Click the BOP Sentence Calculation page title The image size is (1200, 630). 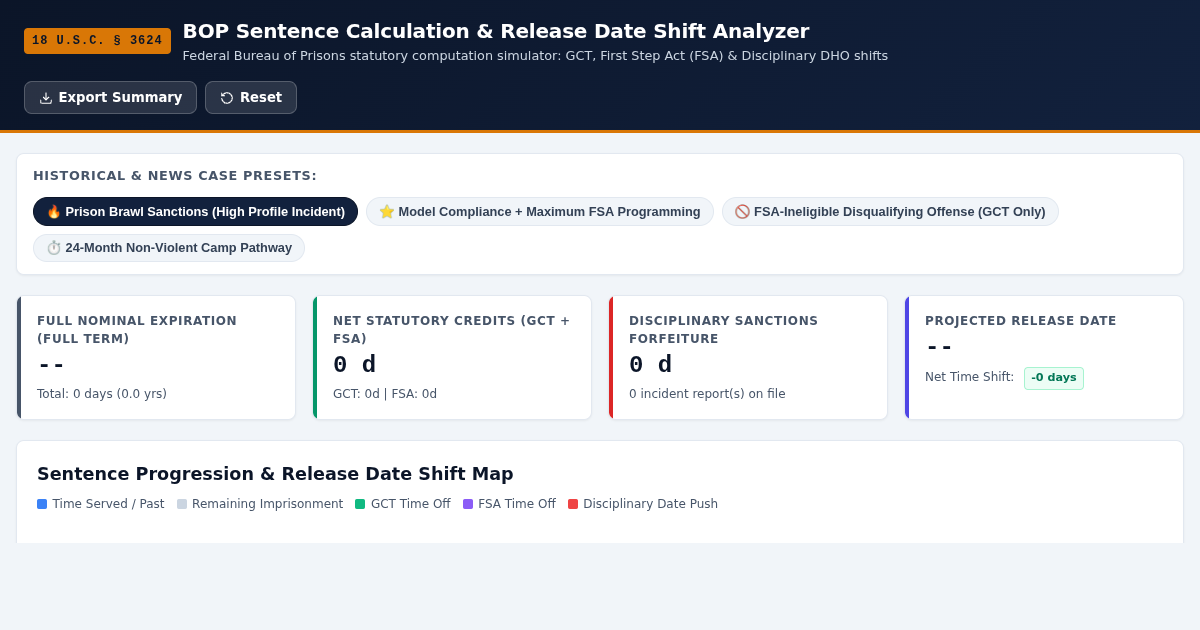tap(496, 31)
